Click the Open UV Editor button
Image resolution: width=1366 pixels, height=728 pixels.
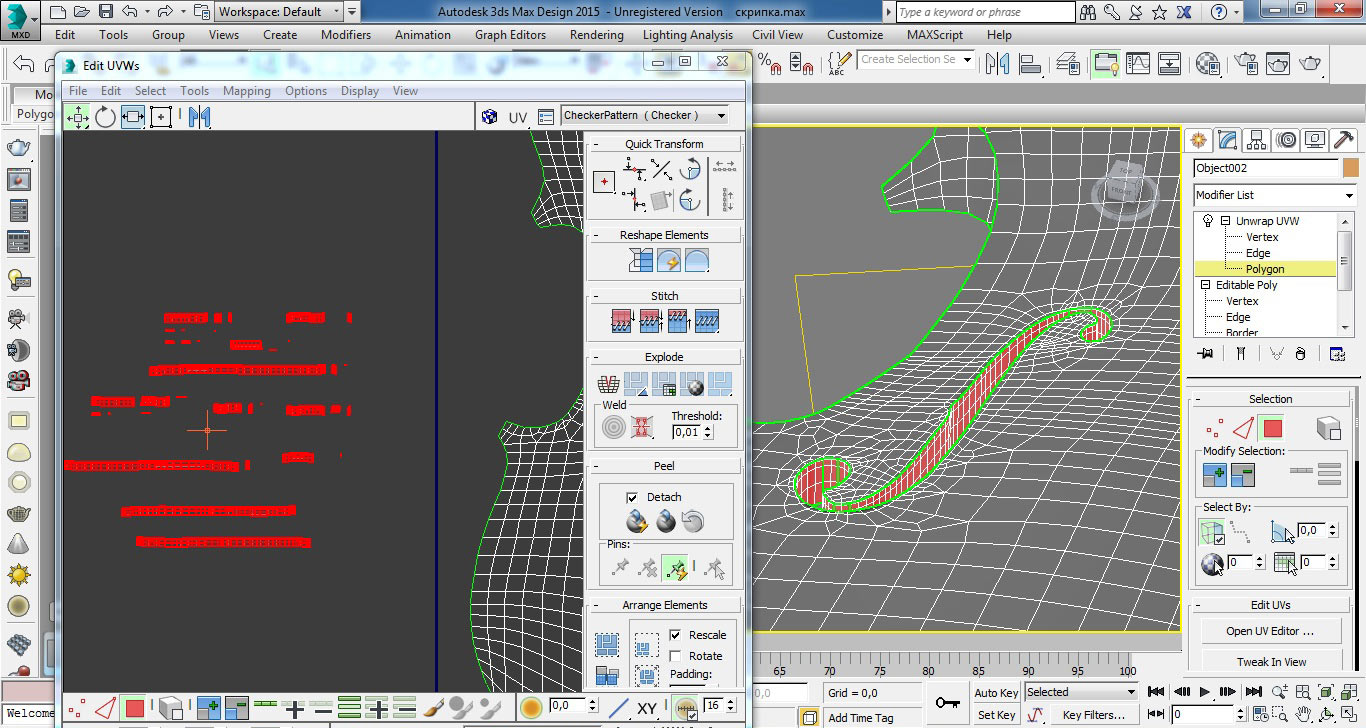coord(1270,631)
